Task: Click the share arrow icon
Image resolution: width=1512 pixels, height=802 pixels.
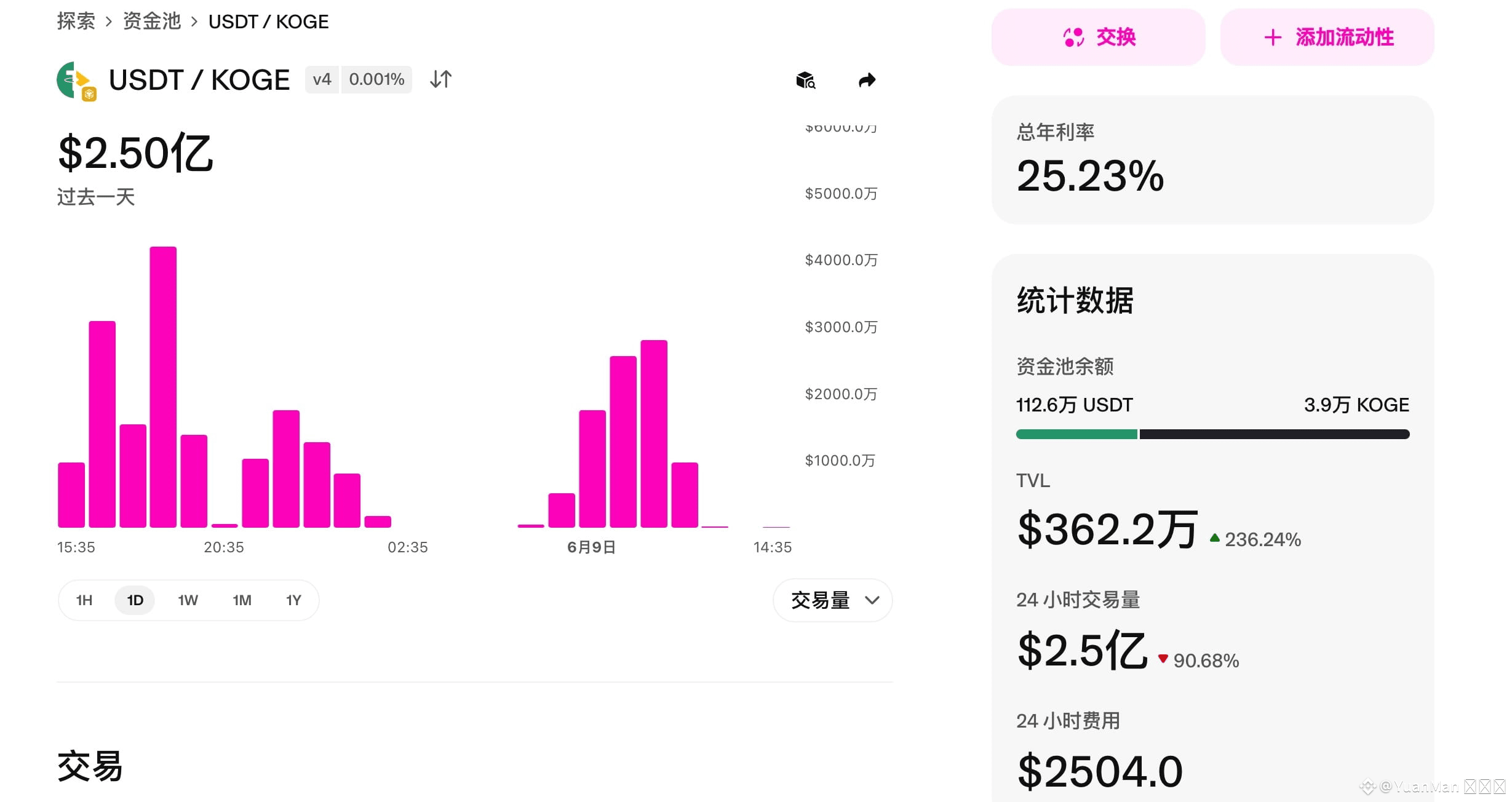Action: point(867,80)
